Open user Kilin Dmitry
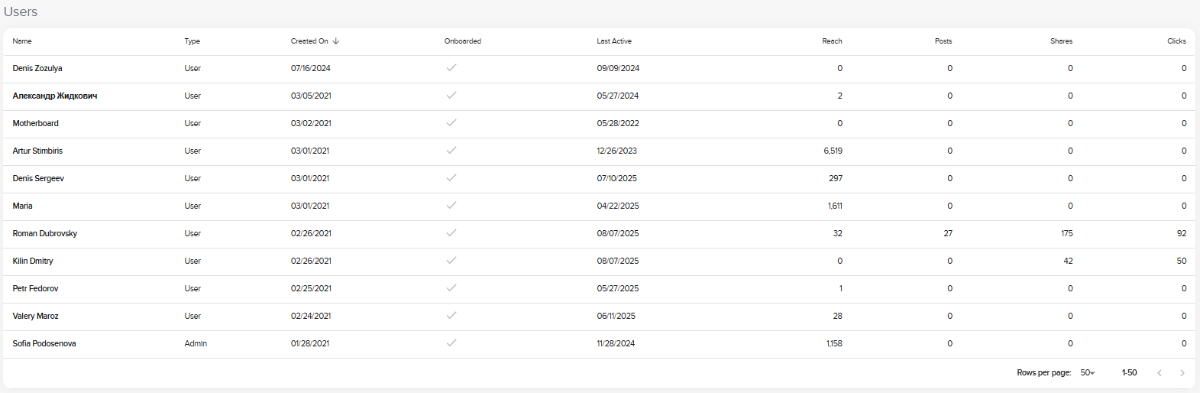 pos(33,261)
